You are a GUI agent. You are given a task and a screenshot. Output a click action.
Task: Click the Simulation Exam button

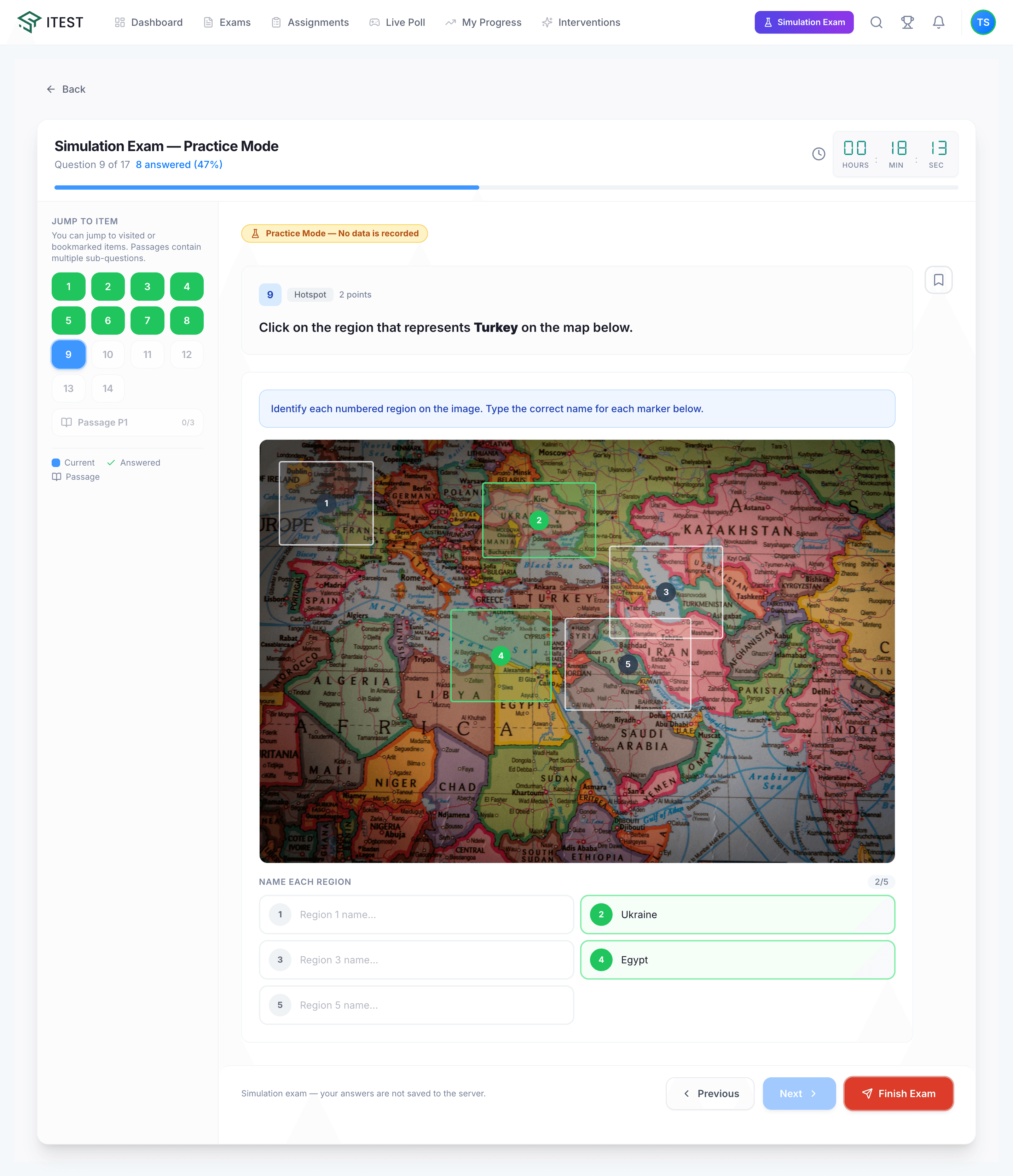tap(804, 22)
